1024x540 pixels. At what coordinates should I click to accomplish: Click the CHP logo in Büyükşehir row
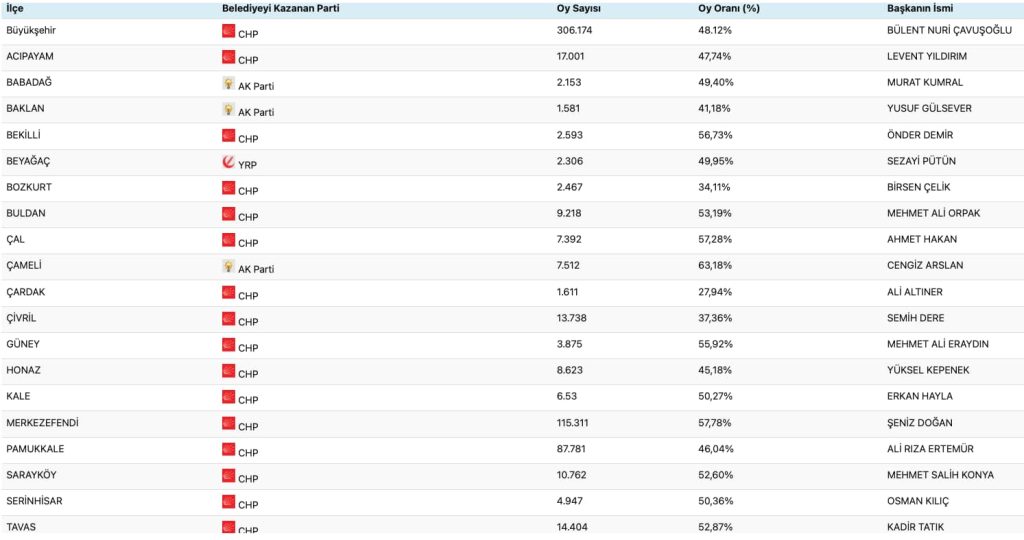228,32
